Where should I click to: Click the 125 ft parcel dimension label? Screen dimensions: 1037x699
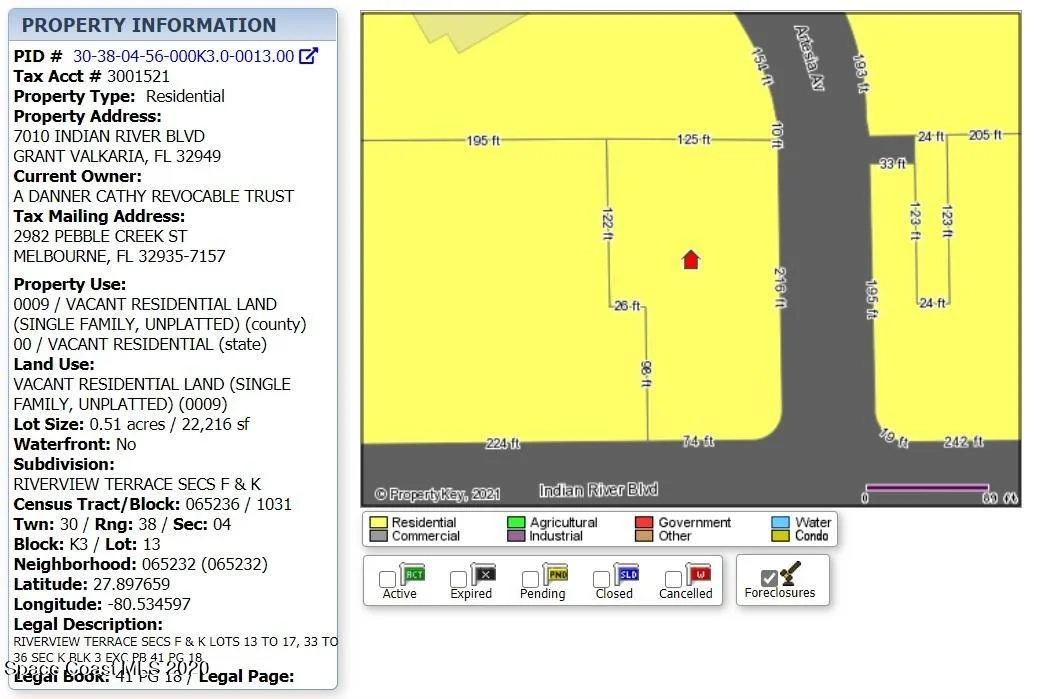tap(694, 140)
